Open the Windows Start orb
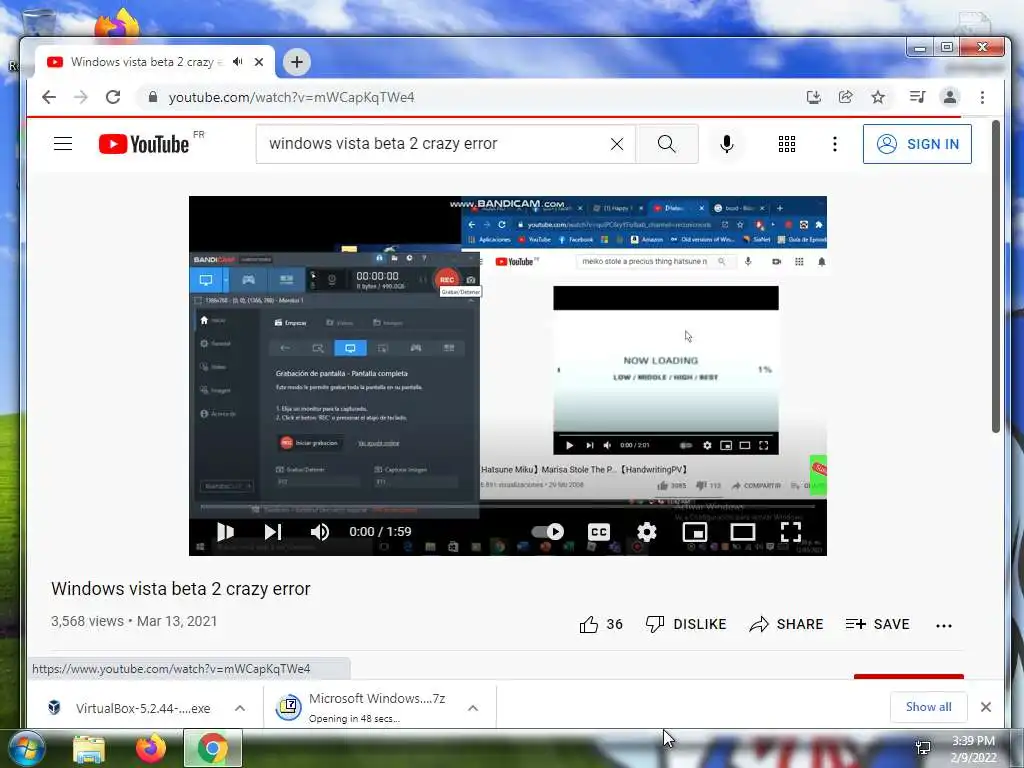This screenshot has height=768, width=1024. click(25, 748)
